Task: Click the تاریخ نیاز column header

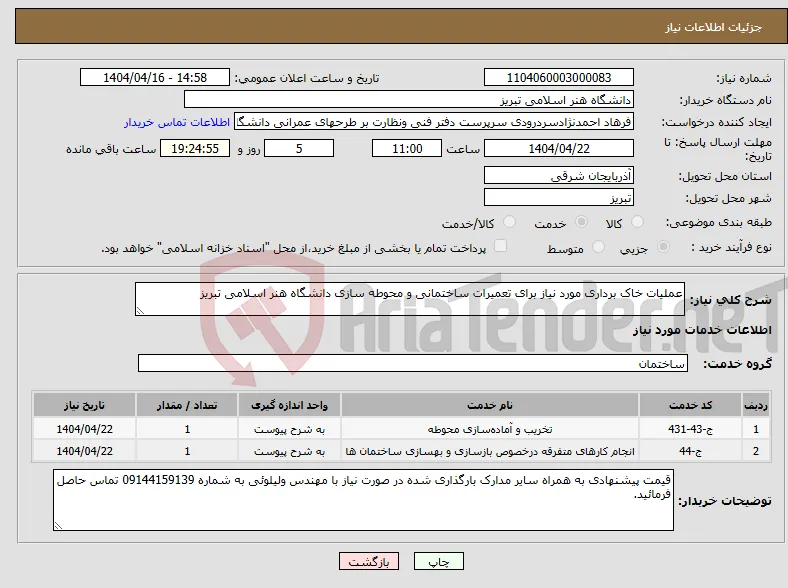Action: tap(84, 405)
